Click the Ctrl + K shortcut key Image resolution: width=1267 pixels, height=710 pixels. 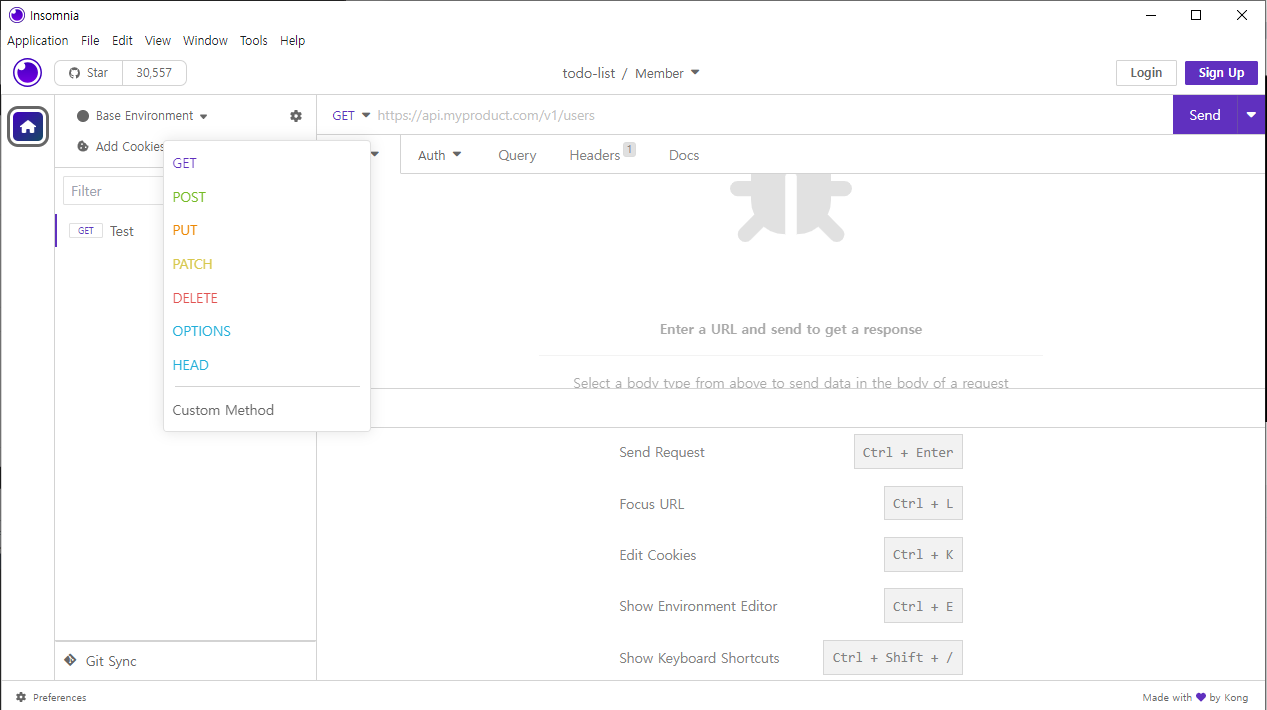pyautogui.click(x=923, y=555)
